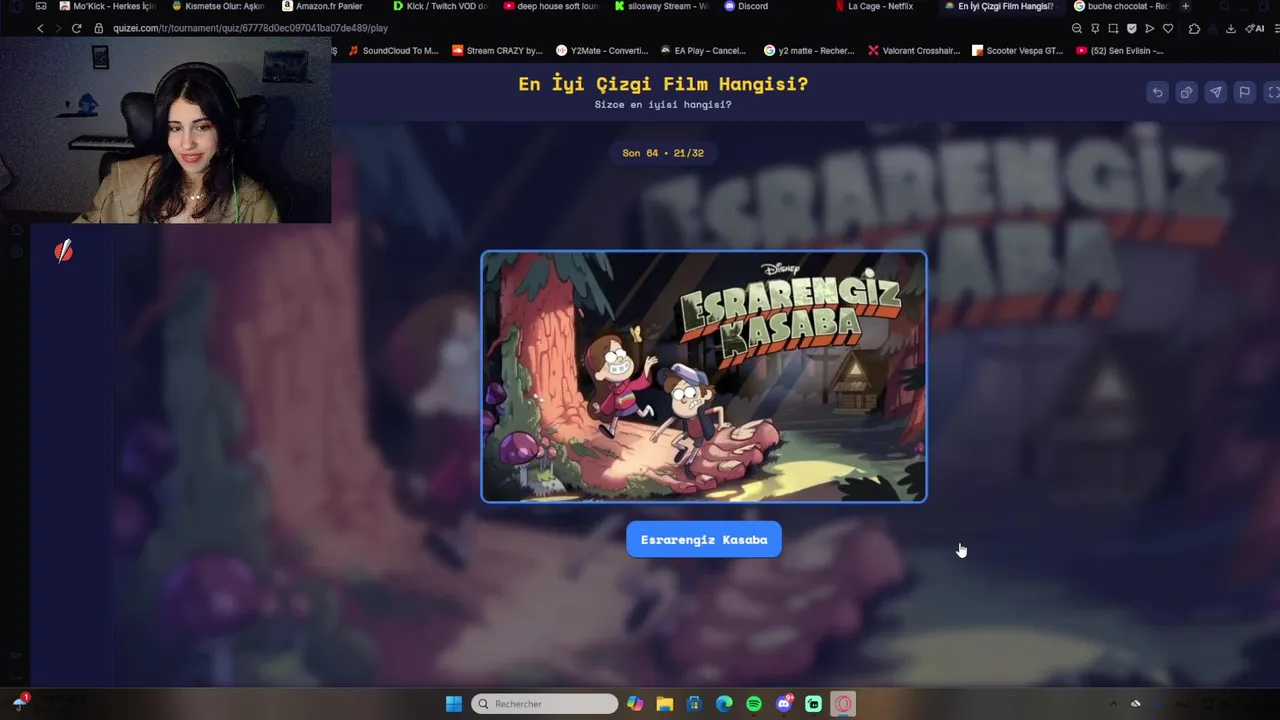Screen dimensions: 1280x720
Task: Switch to deep house soft lounge tab
Action: coord(551,6)
